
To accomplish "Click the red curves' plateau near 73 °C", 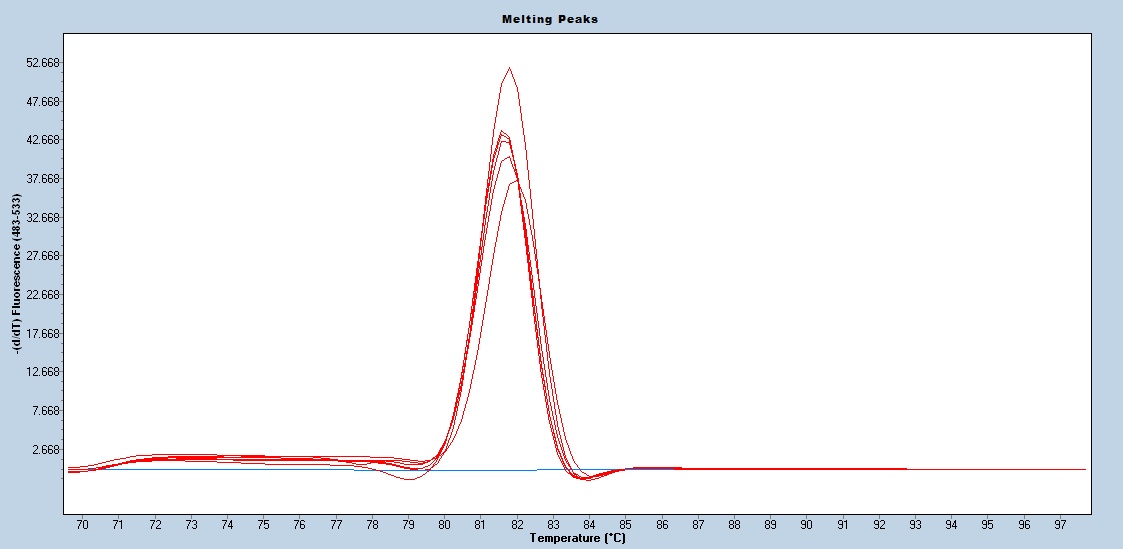I will (190, 457).
